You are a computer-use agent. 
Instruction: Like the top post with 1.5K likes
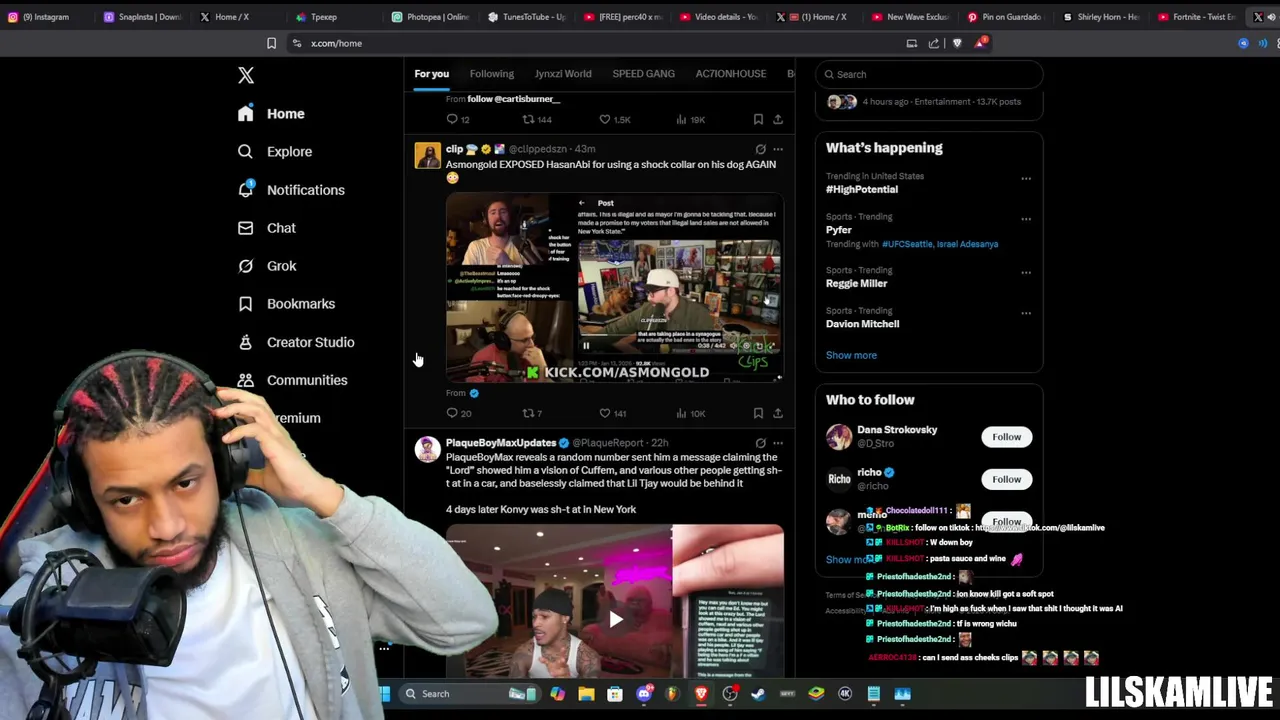pos(614,119)
